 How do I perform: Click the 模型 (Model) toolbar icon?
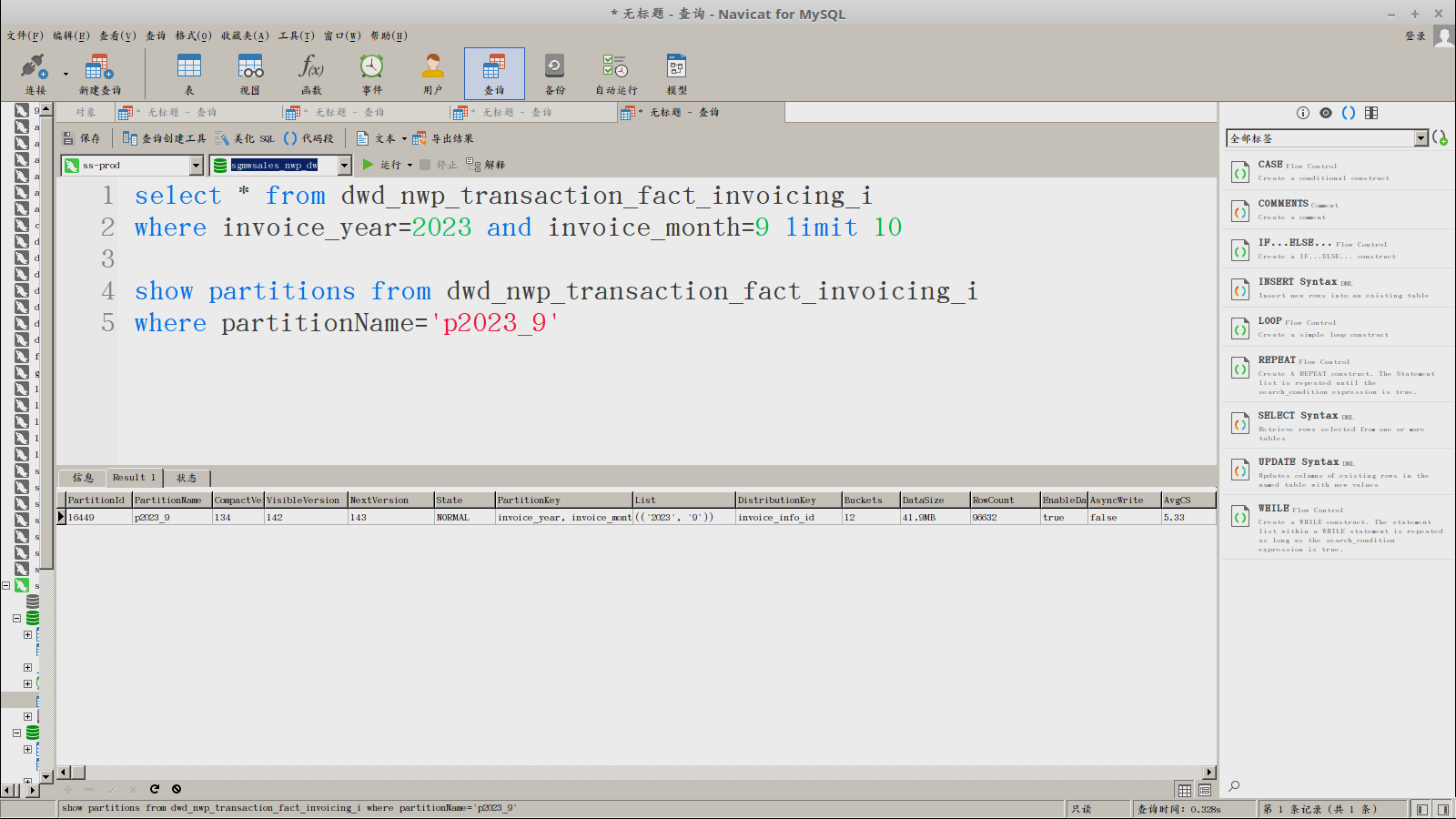676,73
